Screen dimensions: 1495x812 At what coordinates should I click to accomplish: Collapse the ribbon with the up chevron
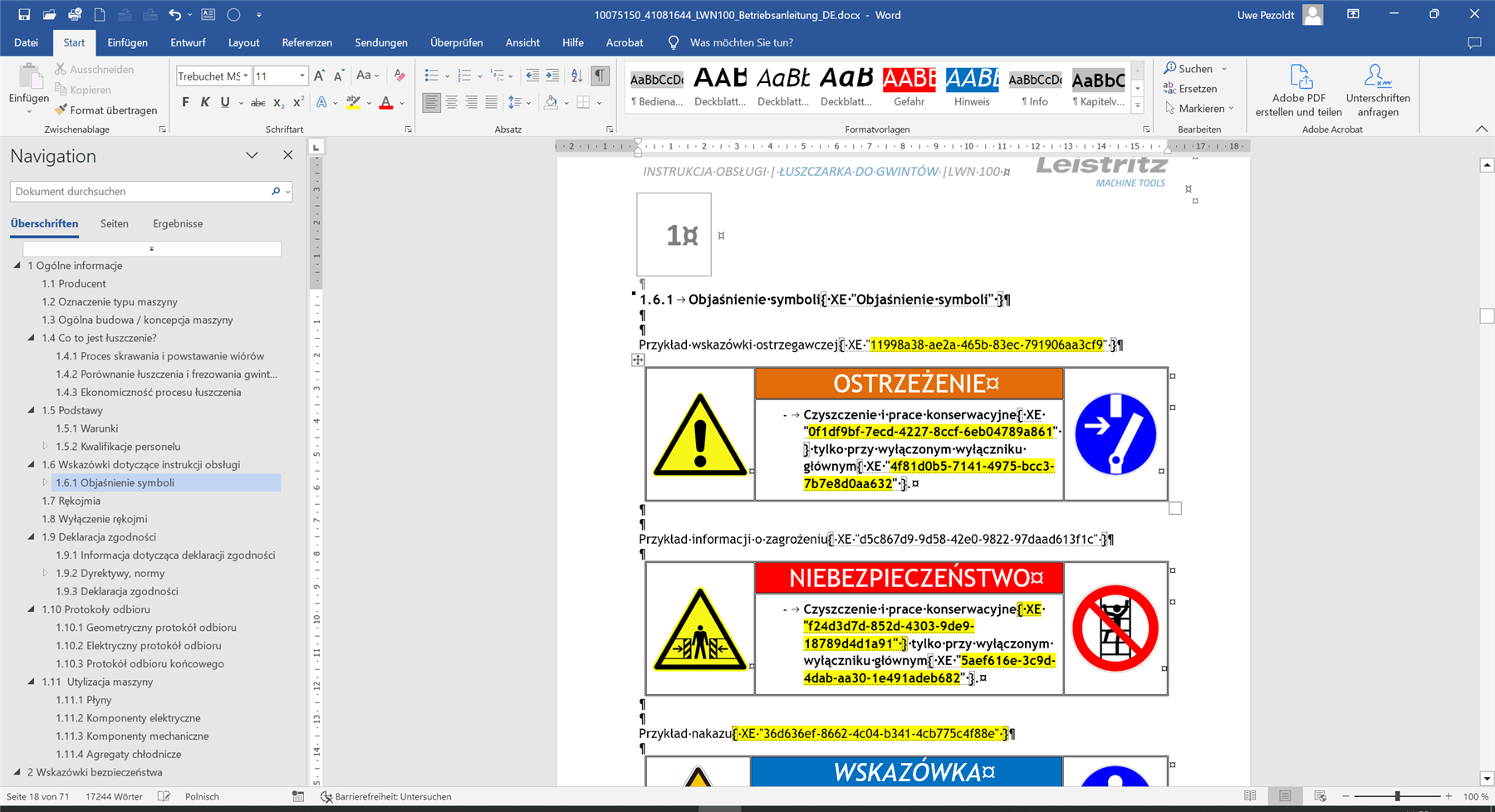(x=1482, y=129)
